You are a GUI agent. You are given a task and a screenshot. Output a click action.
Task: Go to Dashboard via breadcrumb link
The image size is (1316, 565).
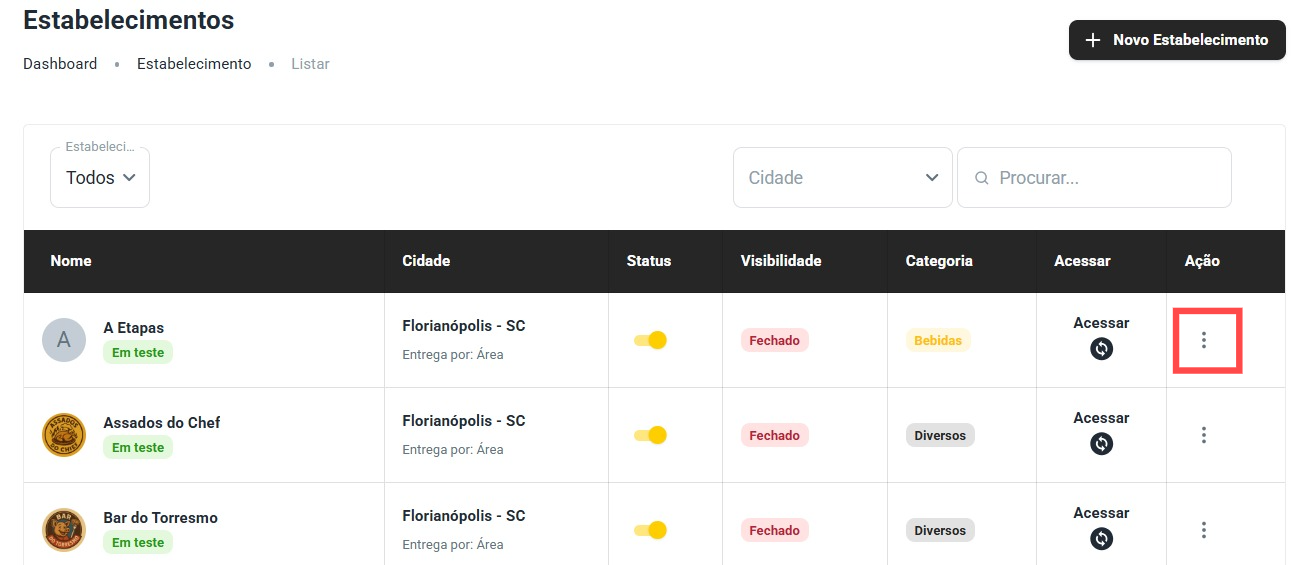60,64
